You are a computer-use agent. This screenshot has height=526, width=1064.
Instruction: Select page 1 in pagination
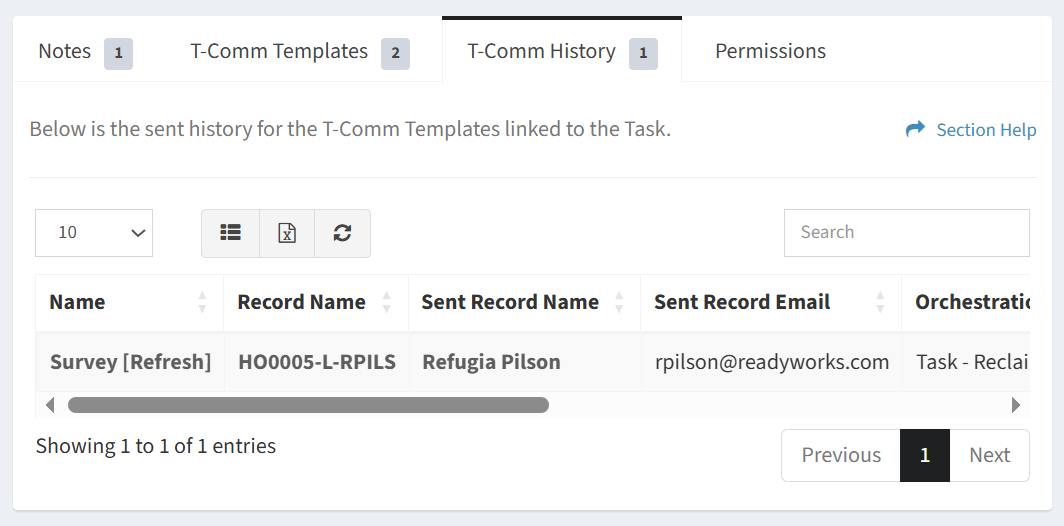pyautogui.click(x=925, y=455)
